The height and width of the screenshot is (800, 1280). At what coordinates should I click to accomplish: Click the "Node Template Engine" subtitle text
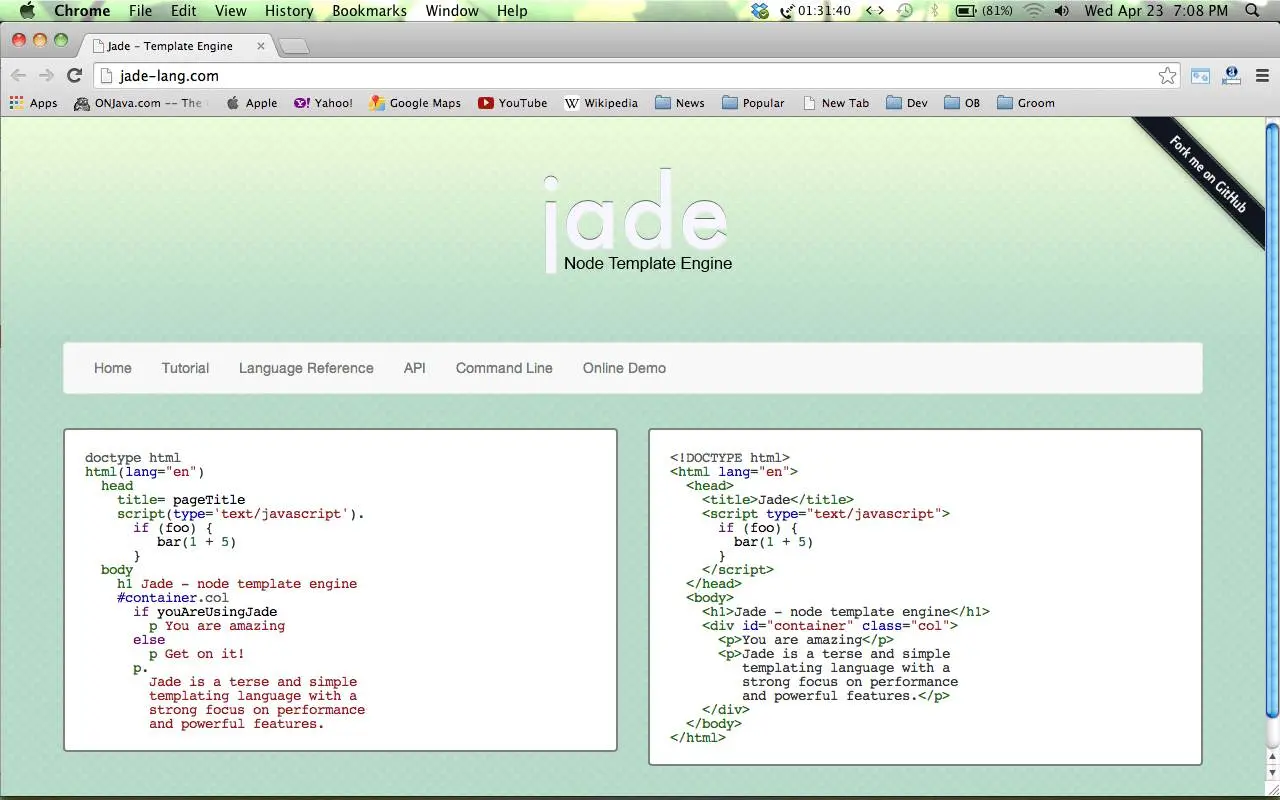click(x=648, y=263)
